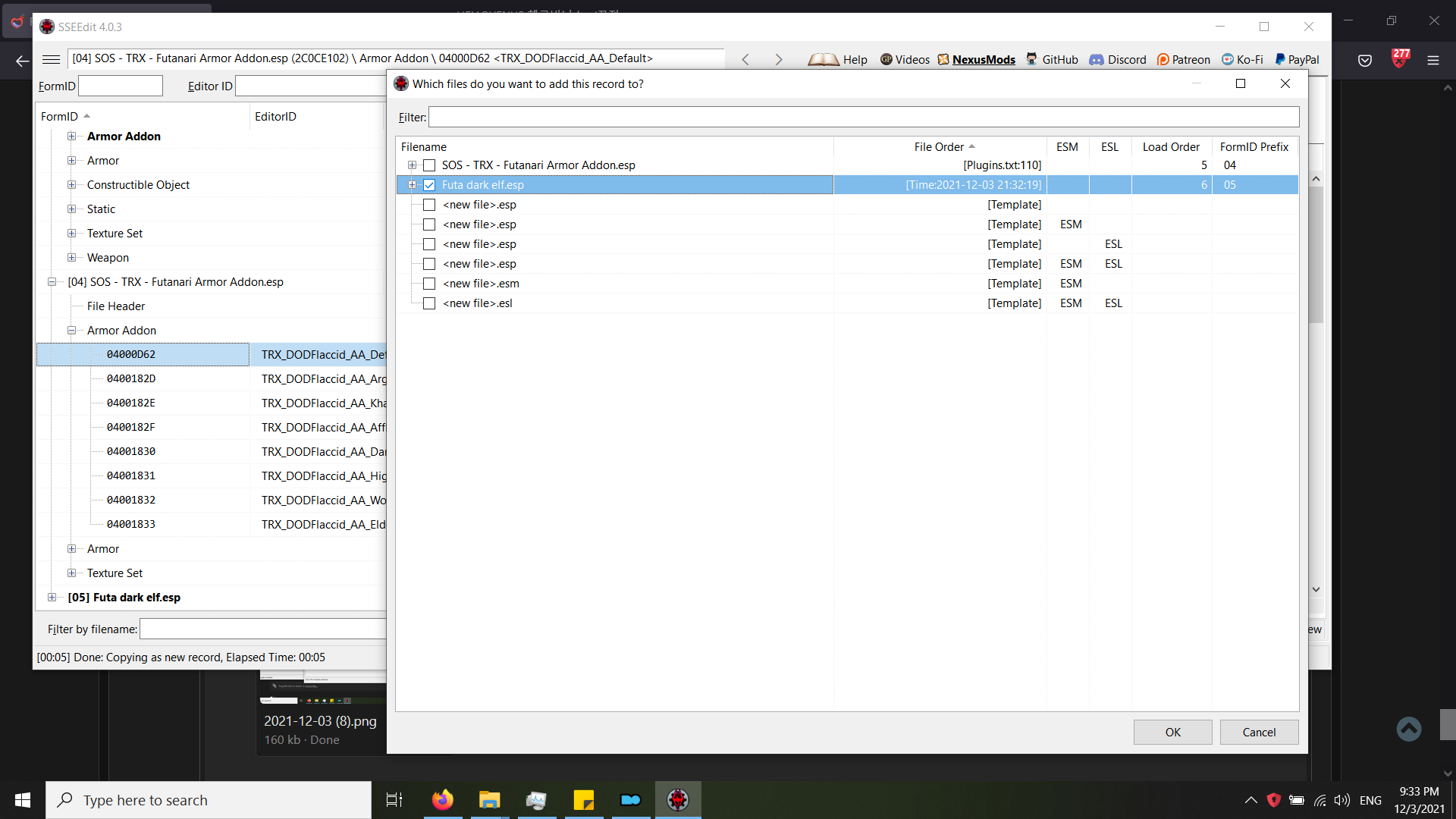Open File Explorer from taskbar
Screen dimensions: 1456x819
(x=489, y=800)
